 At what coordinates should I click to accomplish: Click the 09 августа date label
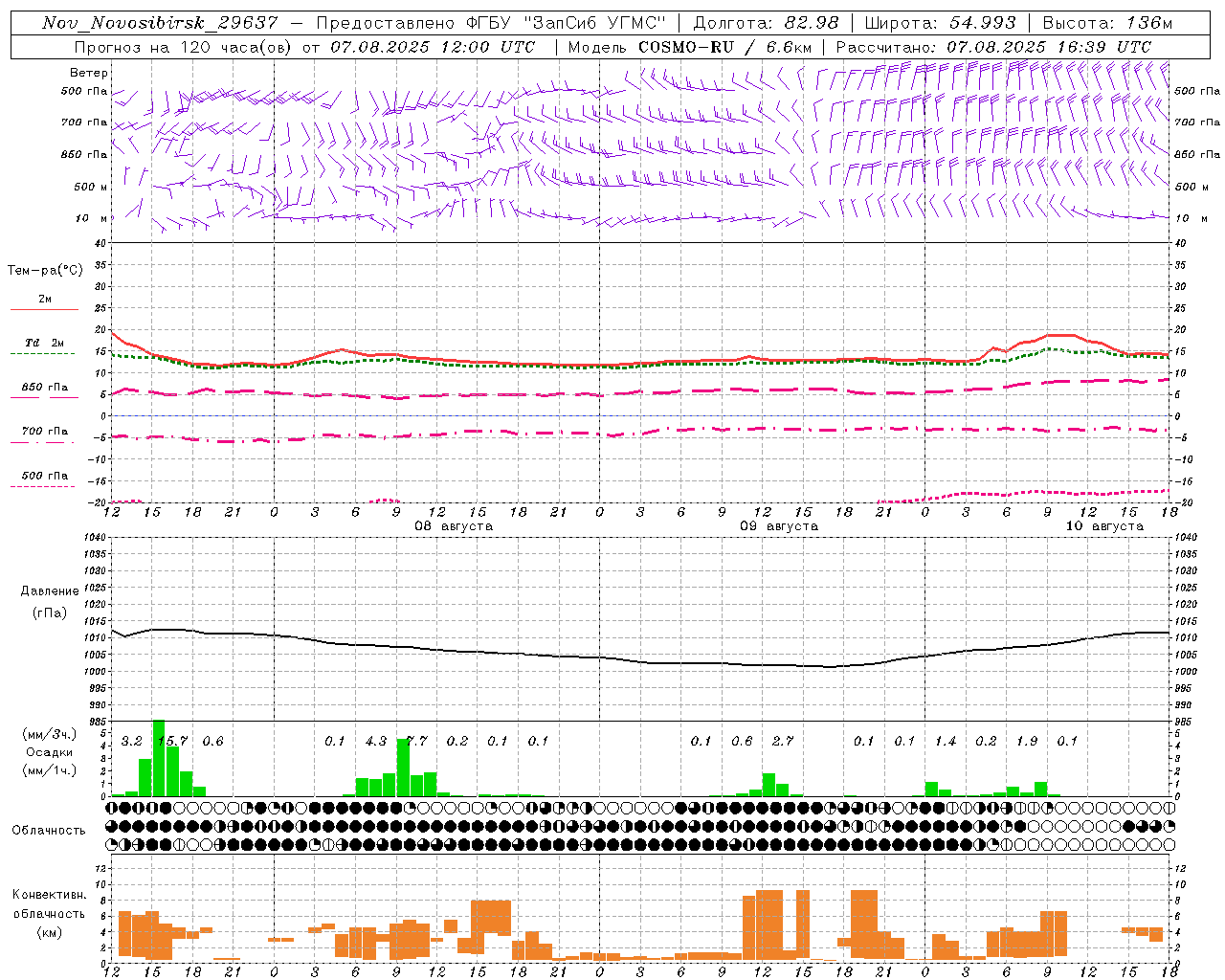tap(779, 526)
